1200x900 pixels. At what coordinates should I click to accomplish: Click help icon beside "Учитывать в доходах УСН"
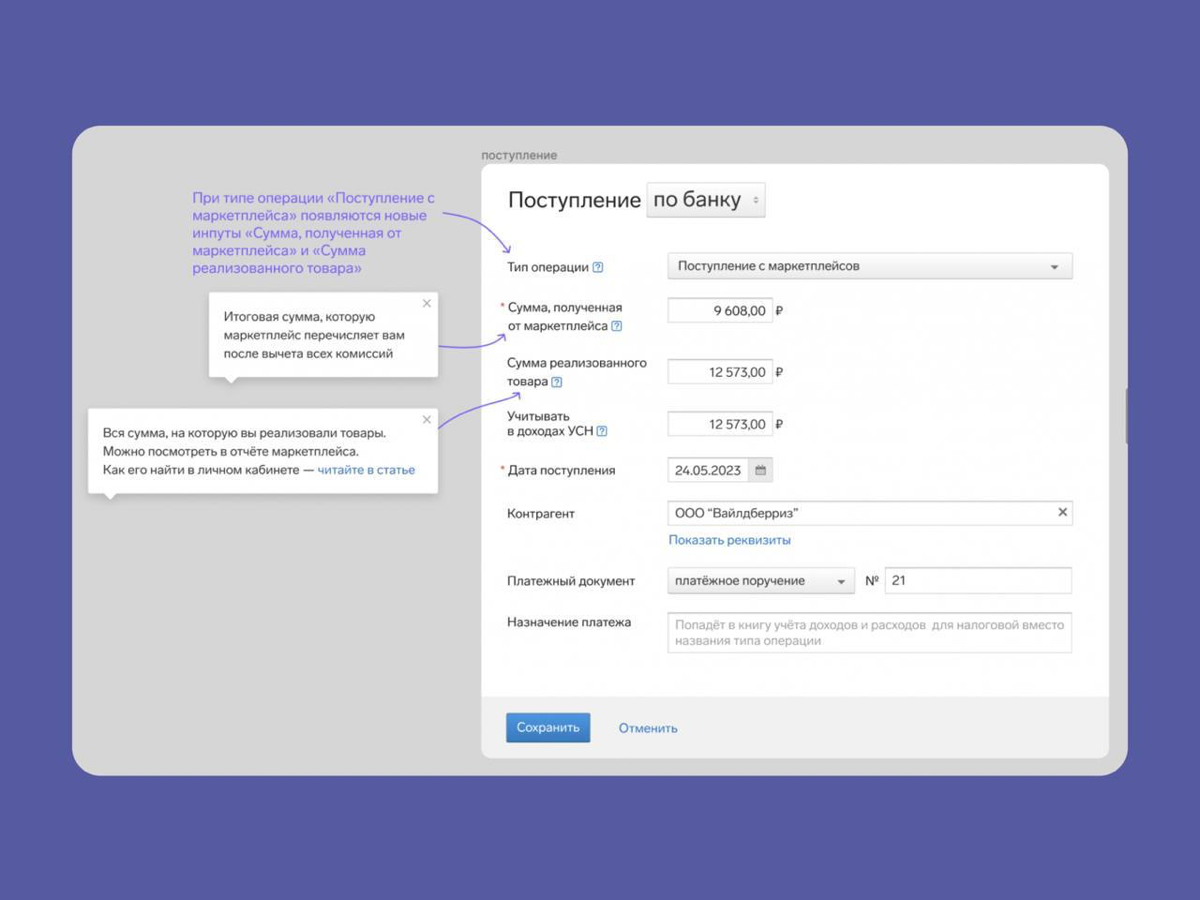point(602,430)
